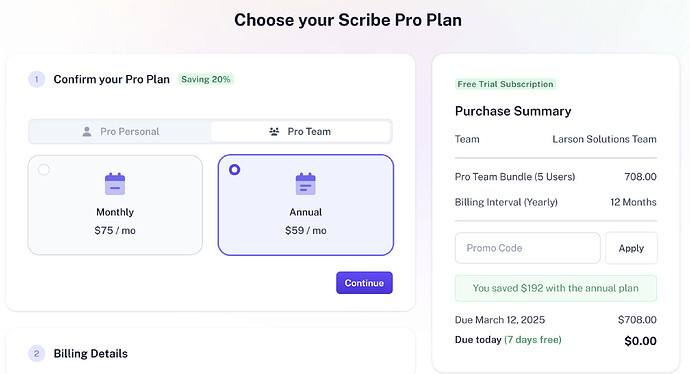Expand the Billing Details section

(x=91, y=354)
